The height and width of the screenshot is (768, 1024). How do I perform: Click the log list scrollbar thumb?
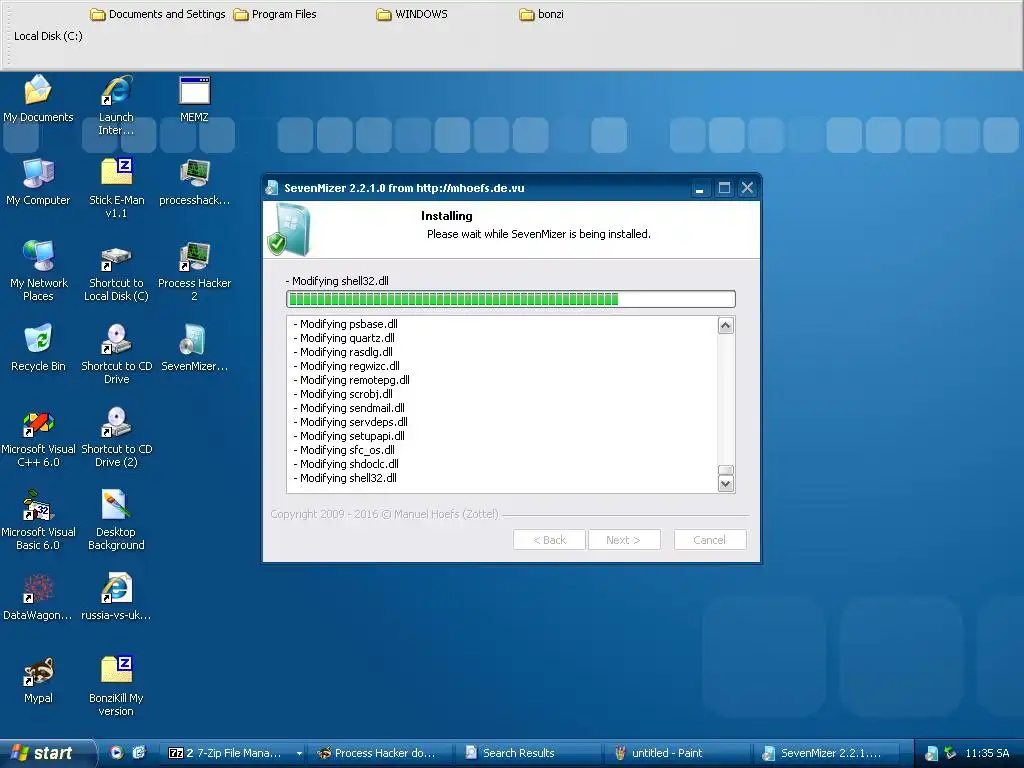726,470
